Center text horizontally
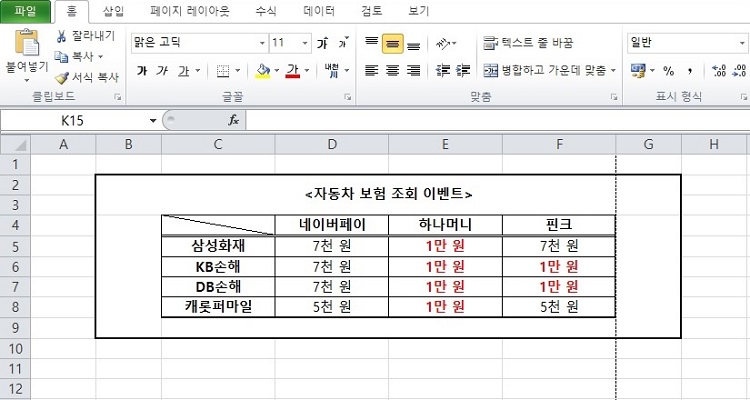The image size is (750, 400). pos(392,70)
